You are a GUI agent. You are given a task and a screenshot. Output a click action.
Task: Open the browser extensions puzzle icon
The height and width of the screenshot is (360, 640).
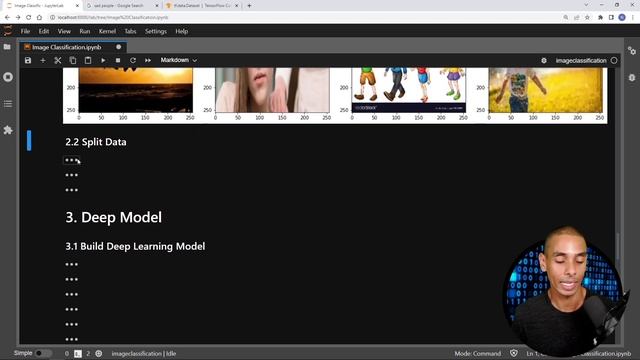[x=600, y=18]
